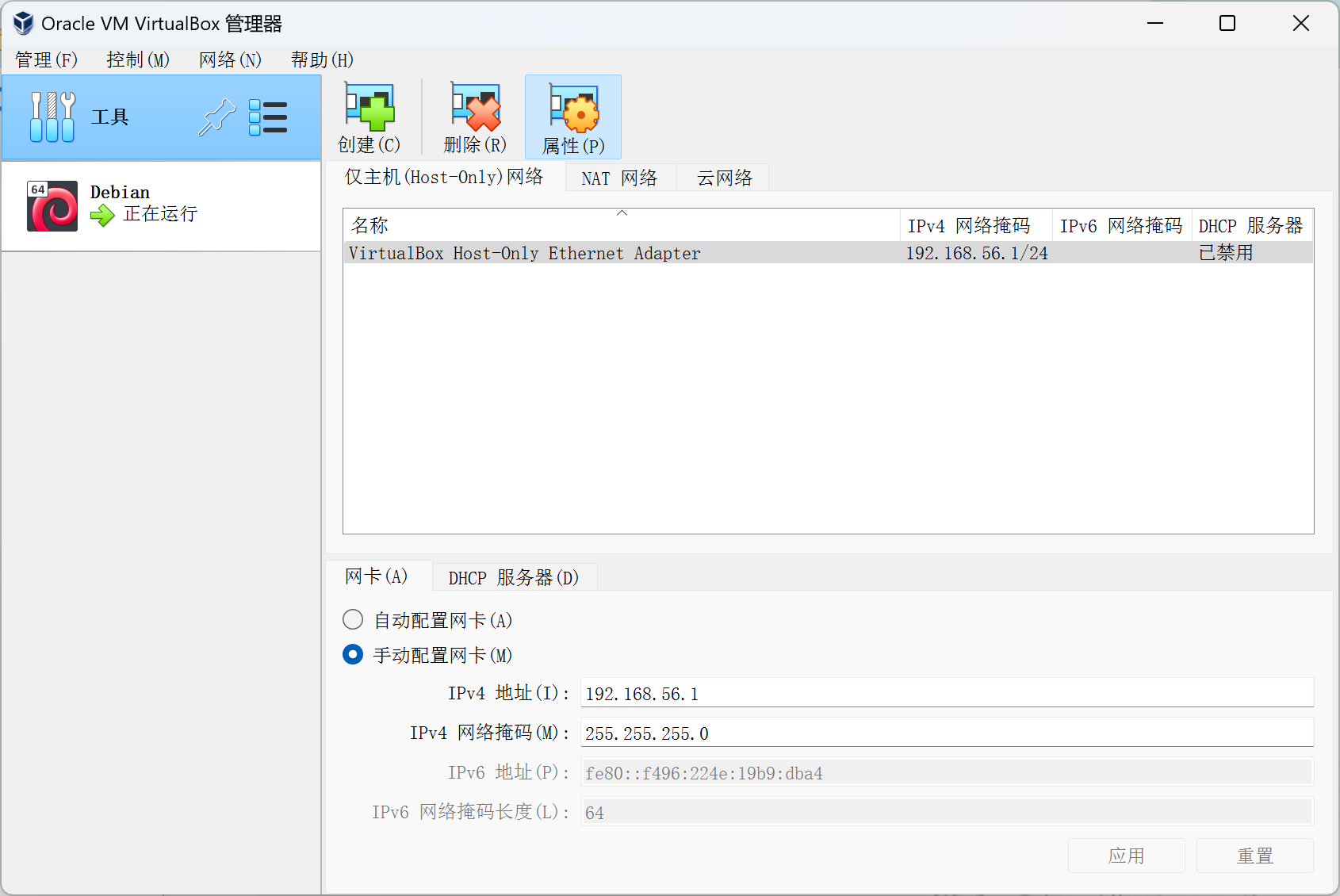Click the DHCP 服务器 column header

(x=1252, y=225)
